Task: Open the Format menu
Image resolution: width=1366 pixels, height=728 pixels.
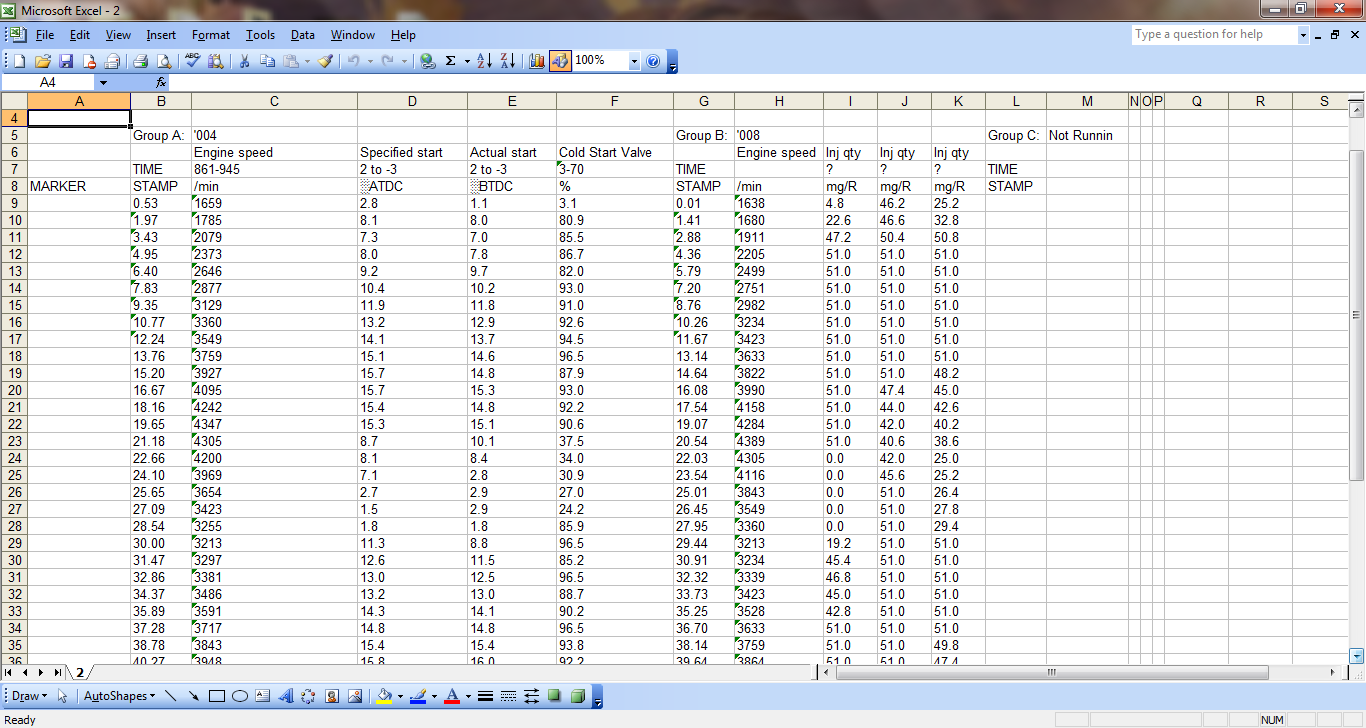Action: pyautogui.click(x=211, y=35)
